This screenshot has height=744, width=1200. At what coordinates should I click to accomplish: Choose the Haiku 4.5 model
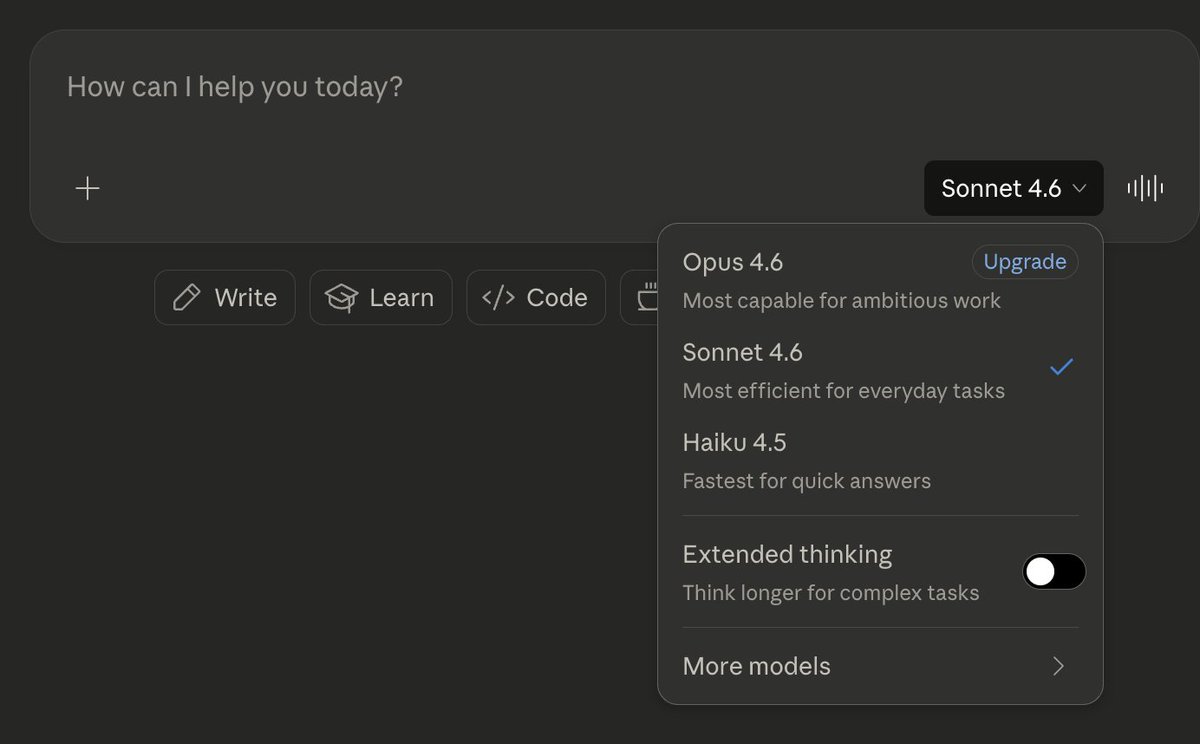coord(735,442)
